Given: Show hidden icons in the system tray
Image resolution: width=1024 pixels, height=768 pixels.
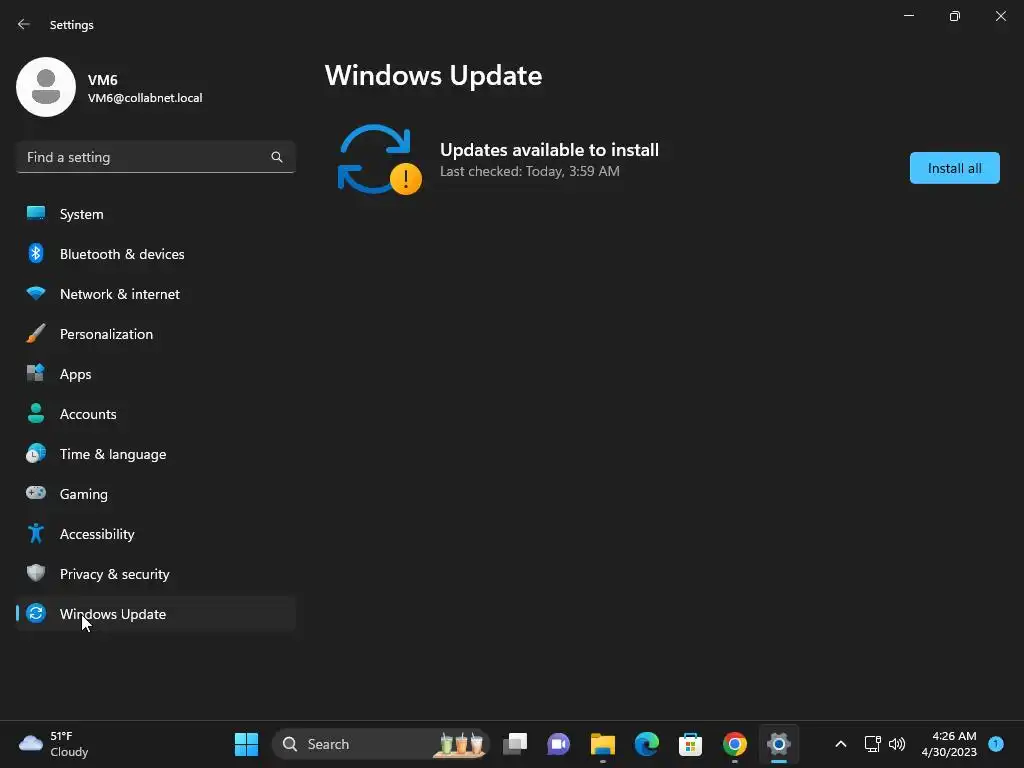Looking at the screenshot, I should point(841,744).
